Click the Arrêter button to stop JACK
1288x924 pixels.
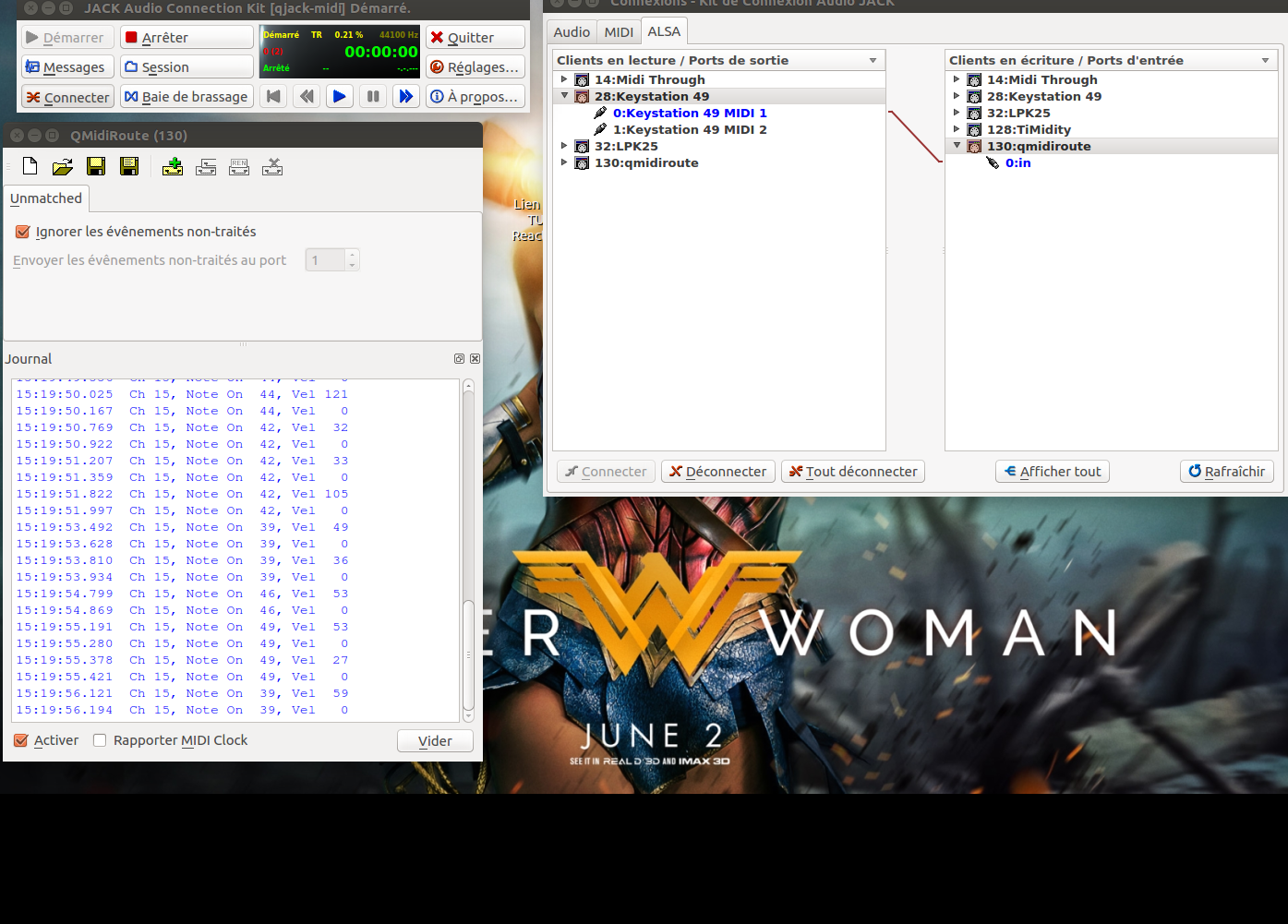click(187, 37)
